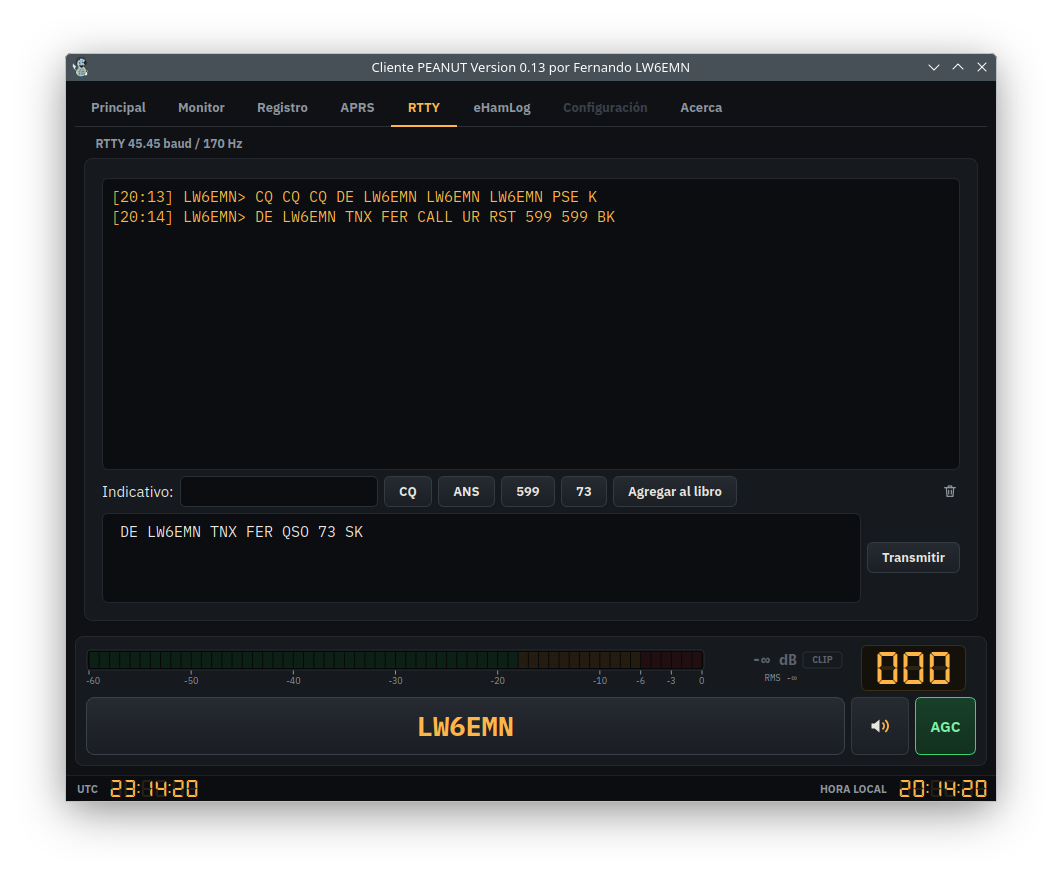Open the Configuración tab
1062x879 pixels.
606,108
